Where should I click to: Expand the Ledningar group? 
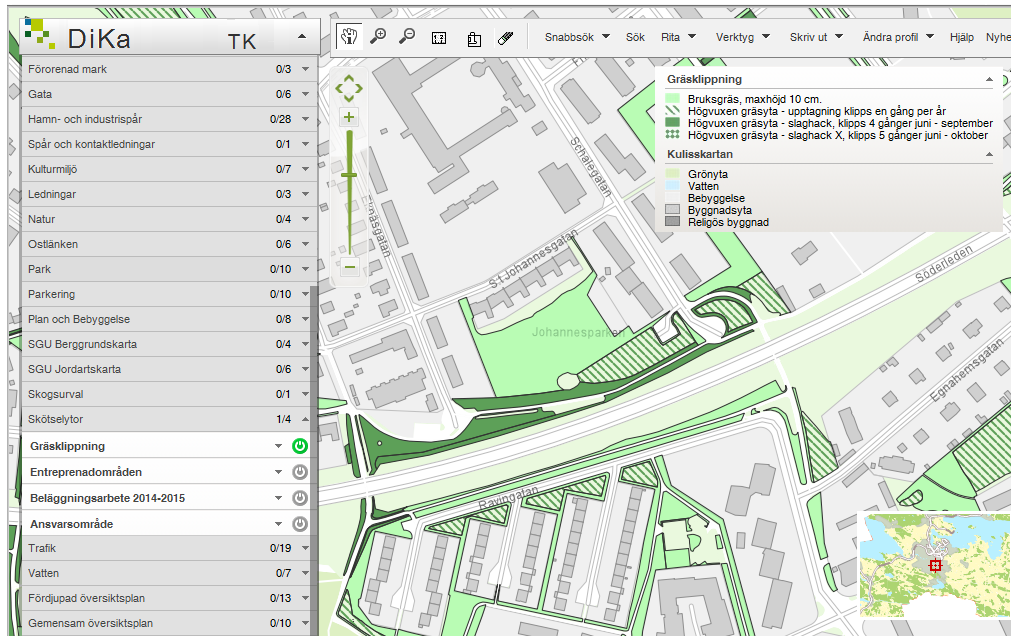(305, 194)
